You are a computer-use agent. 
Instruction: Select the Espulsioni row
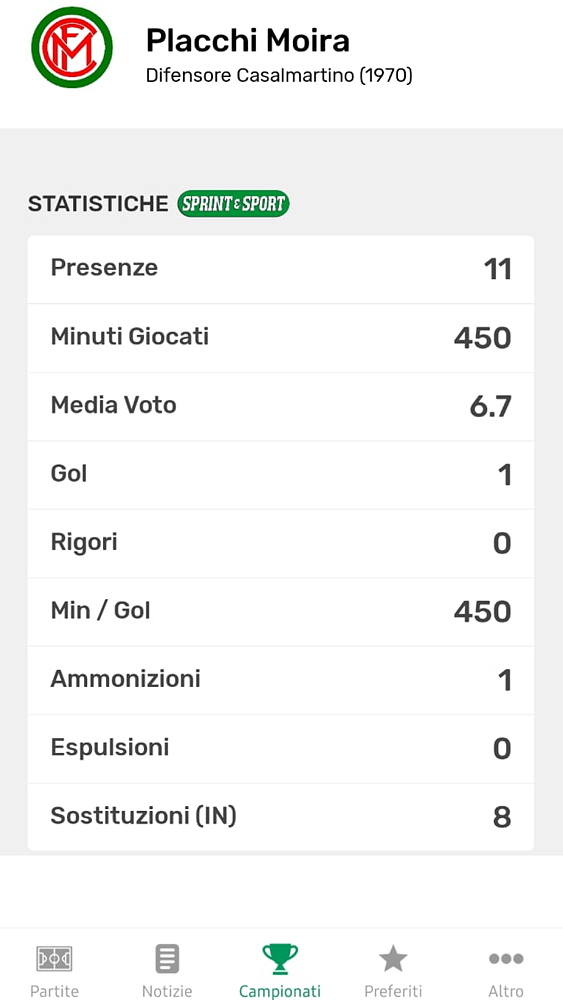[x=281, y=749]
